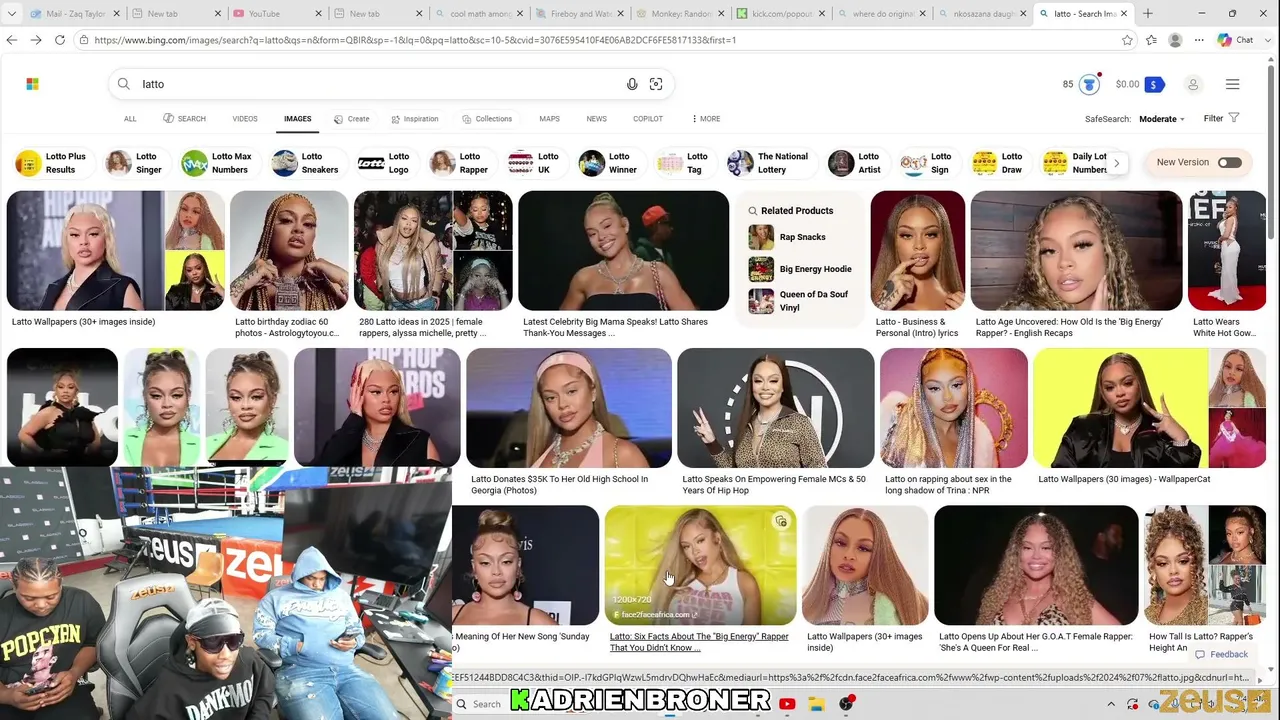Toggle the New Version switch
1280x720 pixels.
point(1229,162)
